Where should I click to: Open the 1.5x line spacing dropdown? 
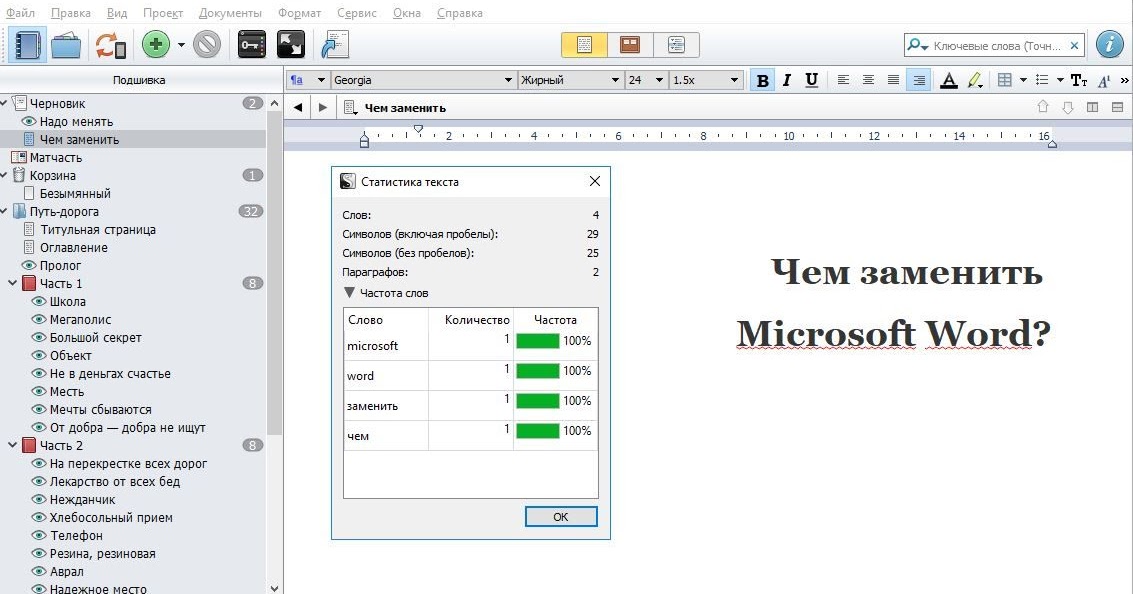[x=706, y=80]
